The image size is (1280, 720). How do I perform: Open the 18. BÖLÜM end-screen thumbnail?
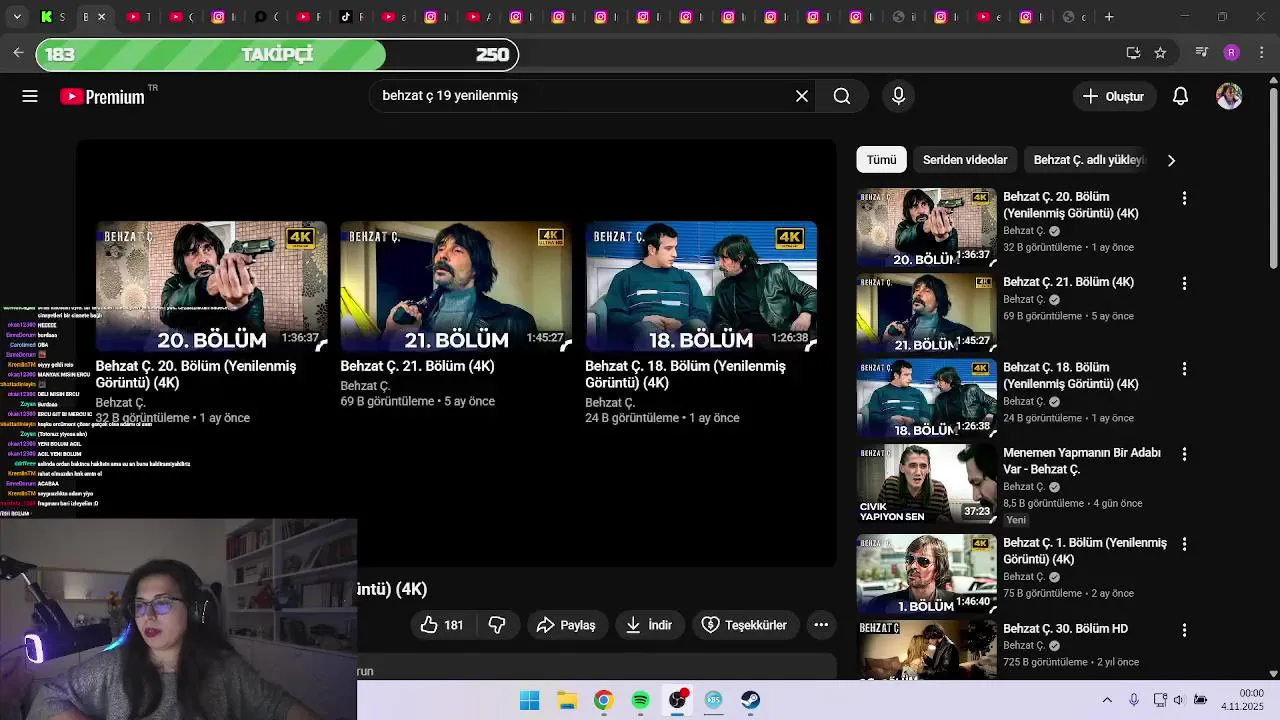point(701,286)
